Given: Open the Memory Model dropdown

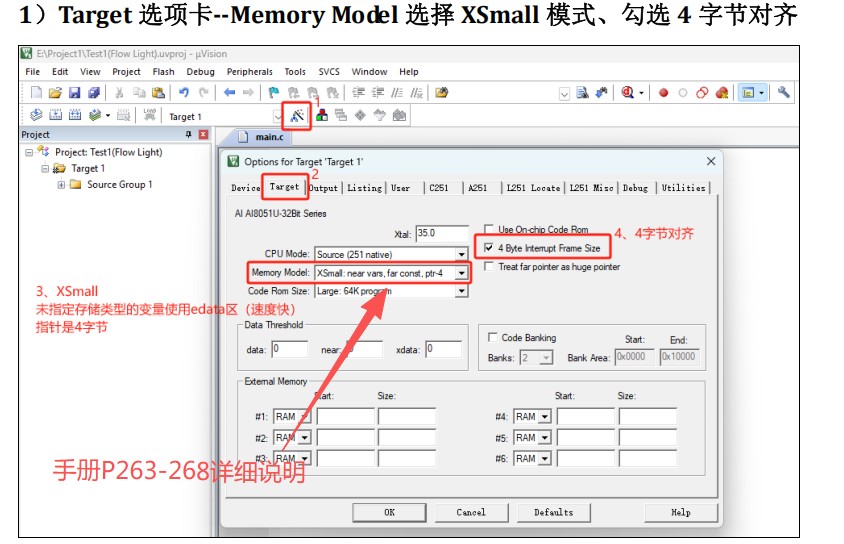Looking at the screenshot, I should (461, 273).
